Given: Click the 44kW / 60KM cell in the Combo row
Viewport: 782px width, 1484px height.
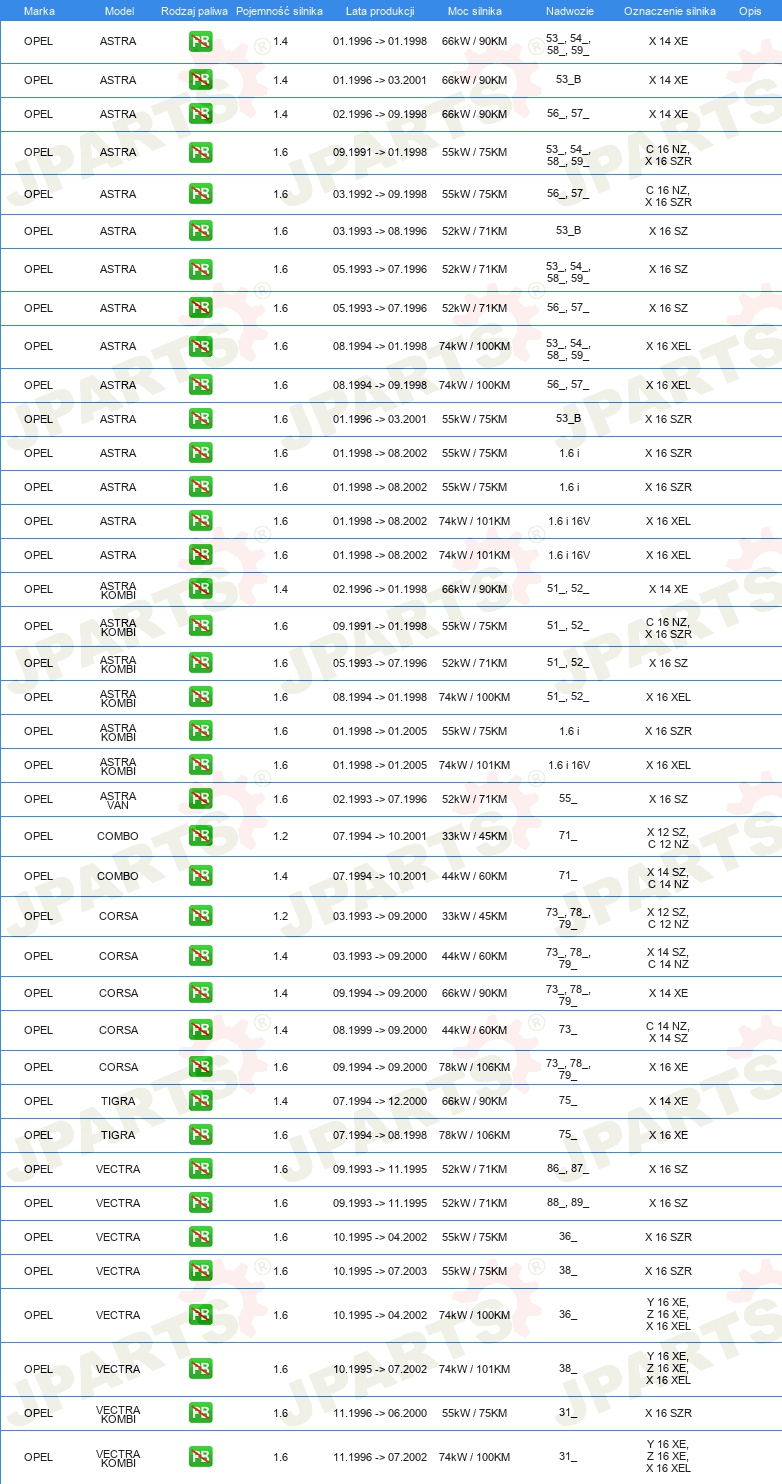Looking at the screenshot, I should 474,876.
